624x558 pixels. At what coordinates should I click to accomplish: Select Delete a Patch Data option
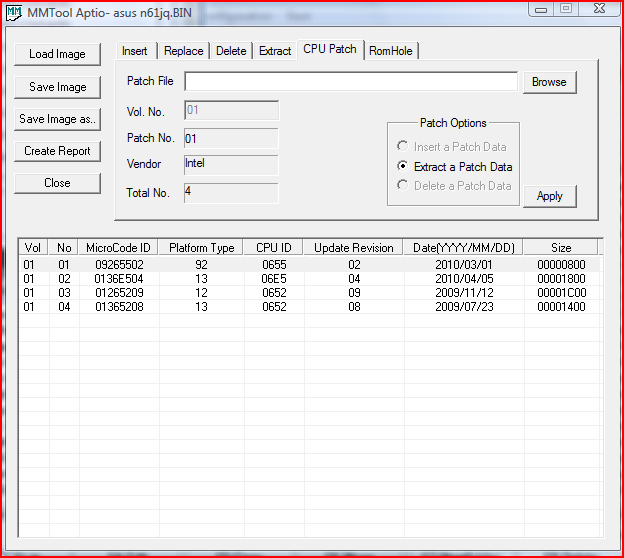pos(454,186)
